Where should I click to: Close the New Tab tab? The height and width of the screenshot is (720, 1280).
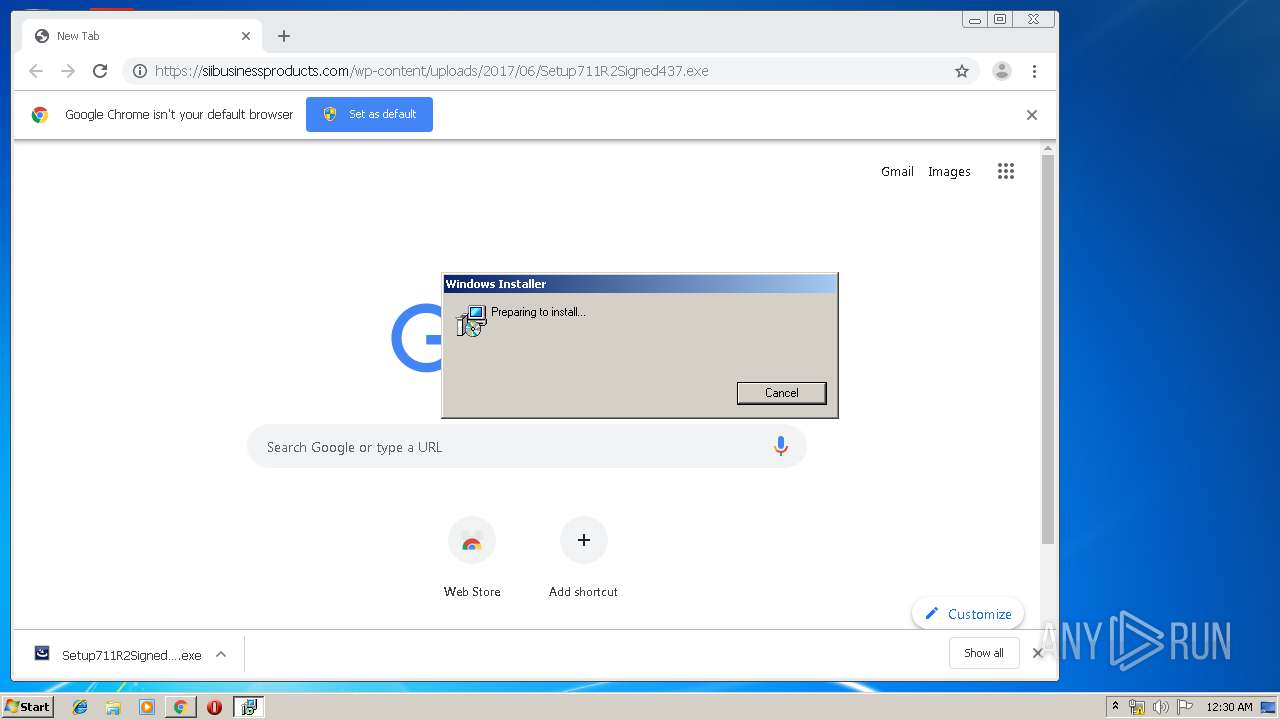coord(246,36)
